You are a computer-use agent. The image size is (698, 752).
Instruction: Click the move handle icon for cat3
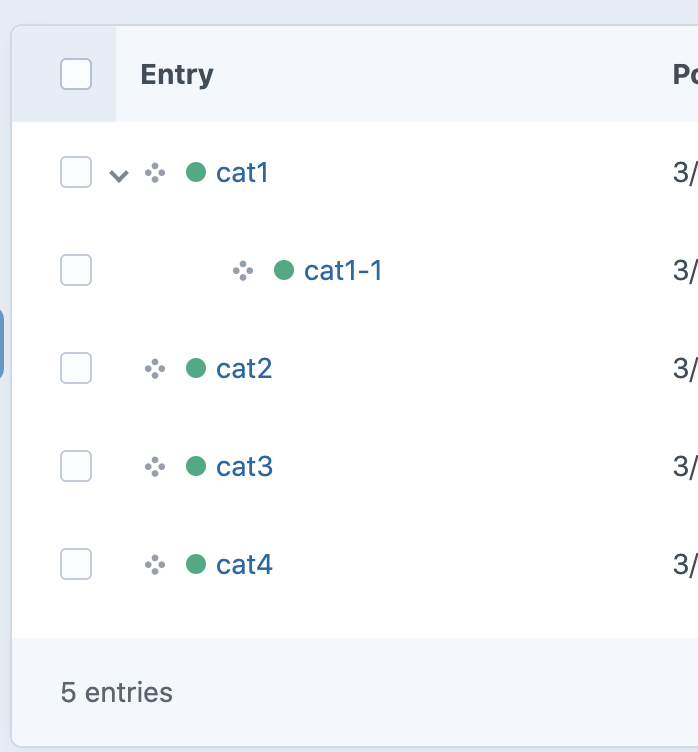point(155,467)
